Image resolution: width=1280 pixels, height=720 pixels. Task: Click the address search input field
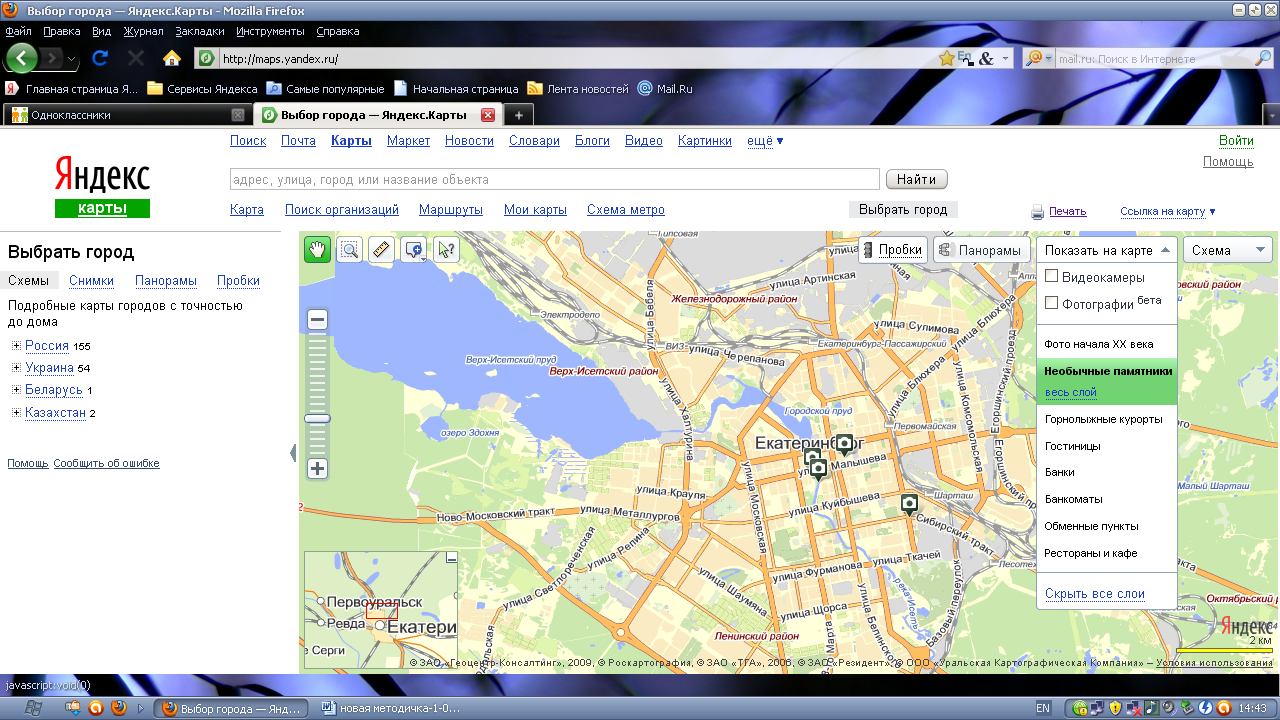(x=555, y=180)
